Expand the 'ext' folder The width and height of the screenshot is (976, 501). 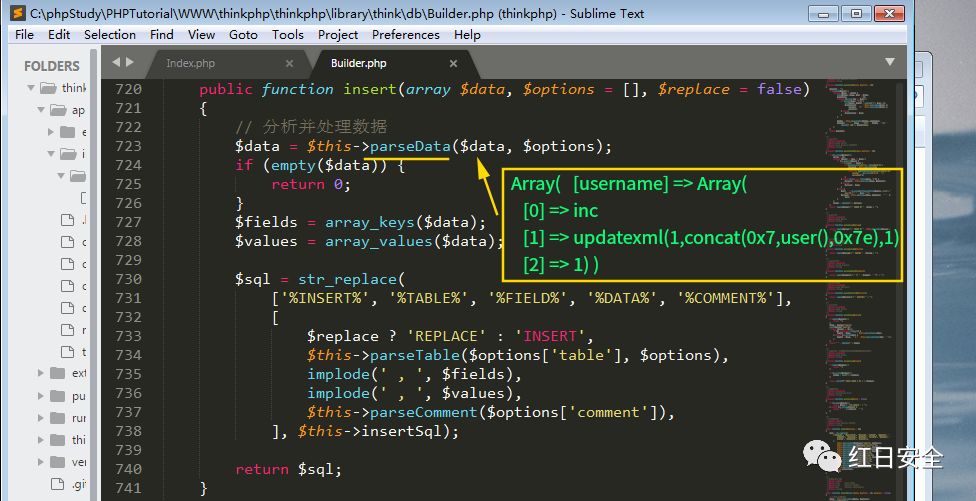pyautogui.click(x=41, y=373)
